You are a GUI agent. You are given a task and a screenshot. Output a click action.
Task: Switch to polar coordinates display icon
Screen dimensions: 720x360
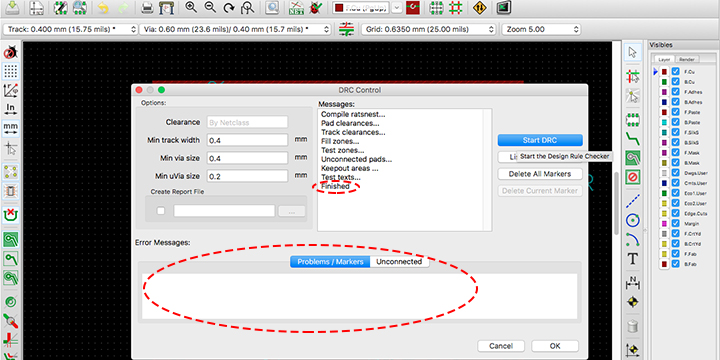(11, 90)
